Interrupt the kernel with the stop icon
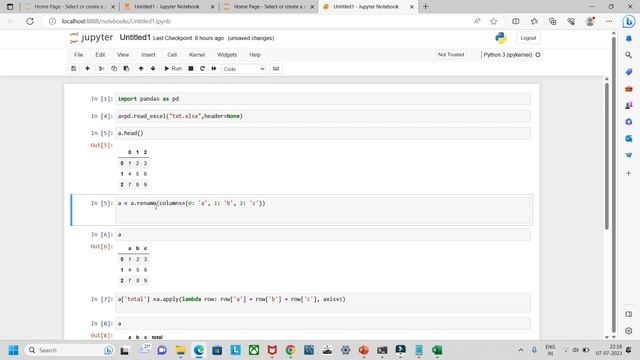 pos(191,69)
